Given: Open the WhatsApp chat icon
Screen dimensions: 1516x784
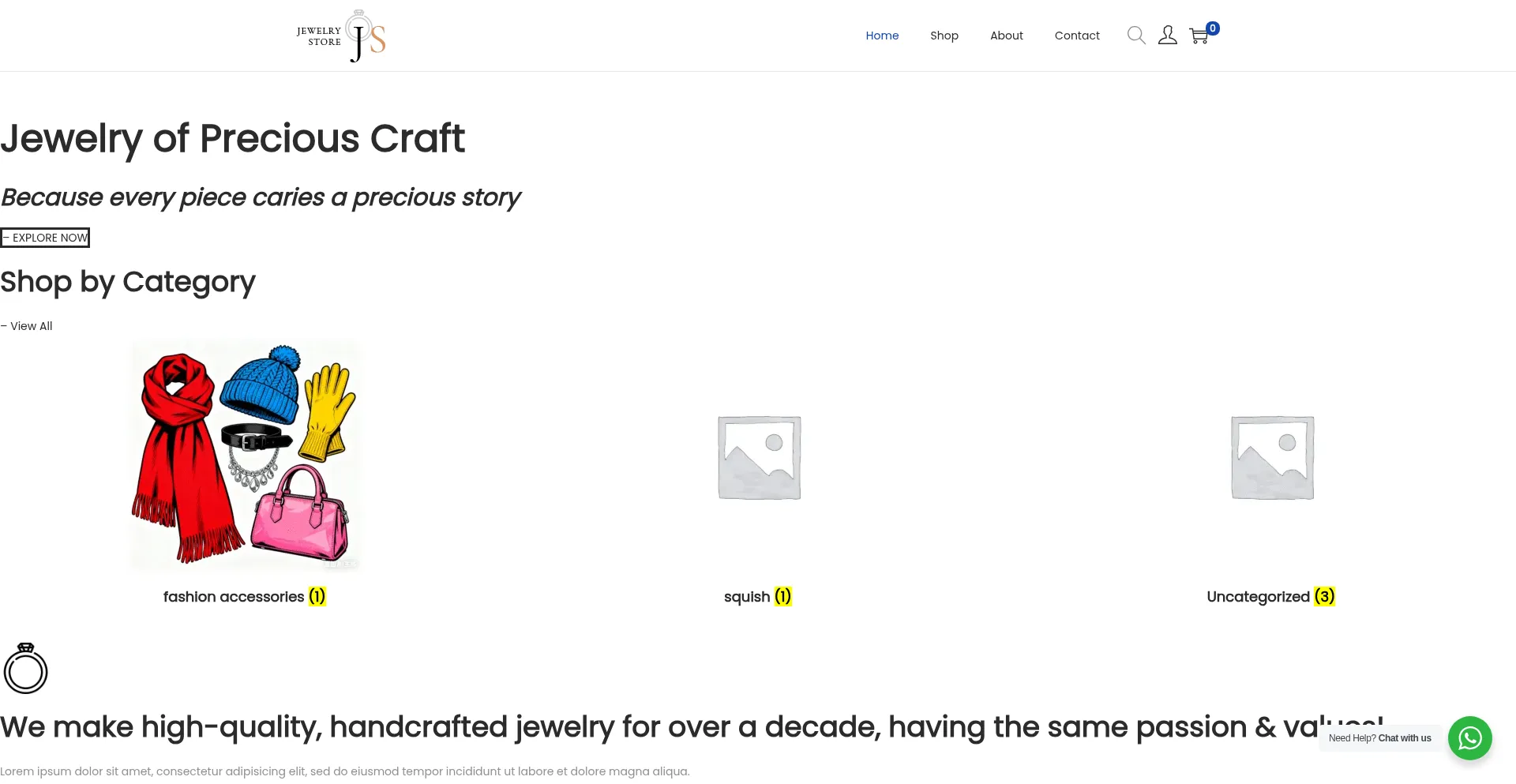Looking at the screenshot, I should (1469, 738).
